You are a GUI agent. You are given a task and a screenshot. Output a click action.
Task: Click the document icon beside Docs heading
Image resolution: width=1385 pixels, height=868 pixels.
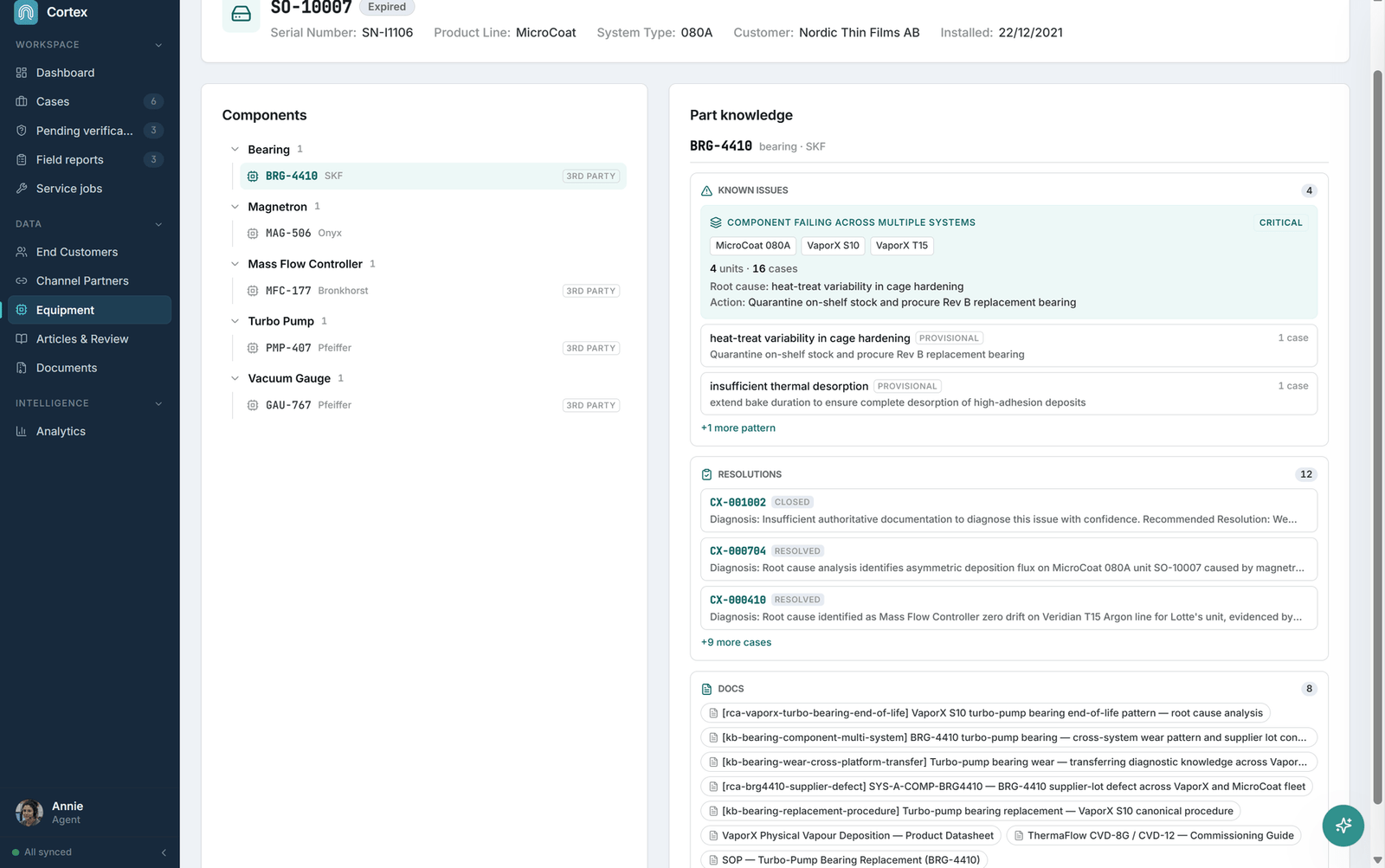[706, 689]
